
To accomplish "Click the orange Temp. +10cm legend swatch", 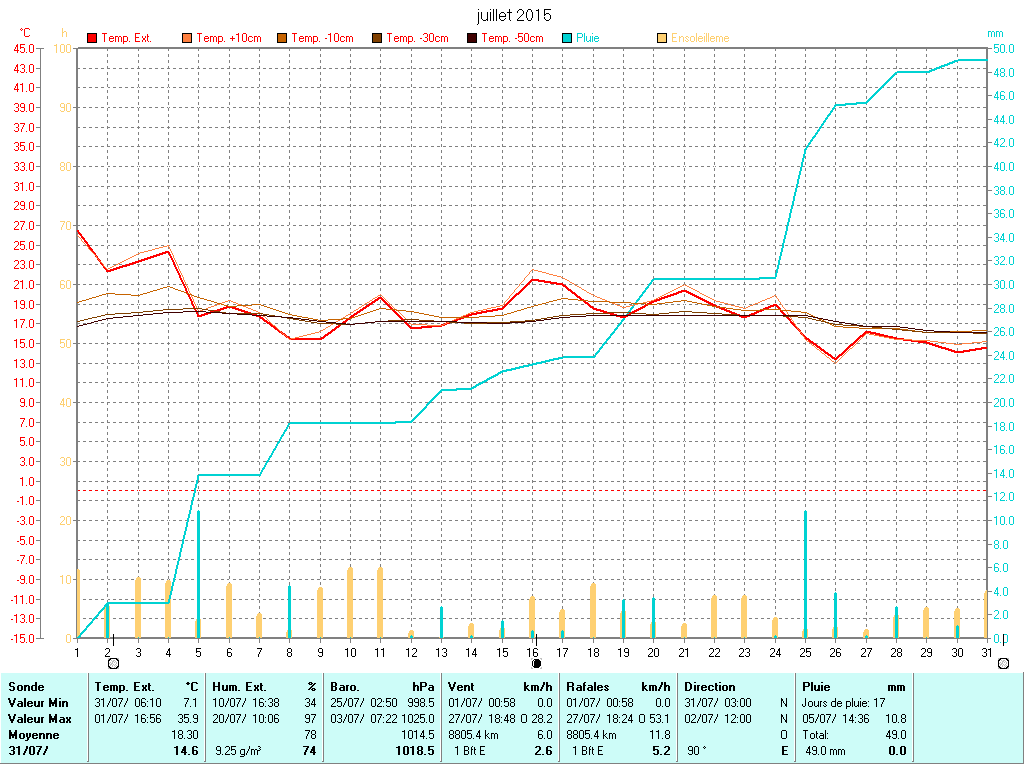I will click(187, 38).
